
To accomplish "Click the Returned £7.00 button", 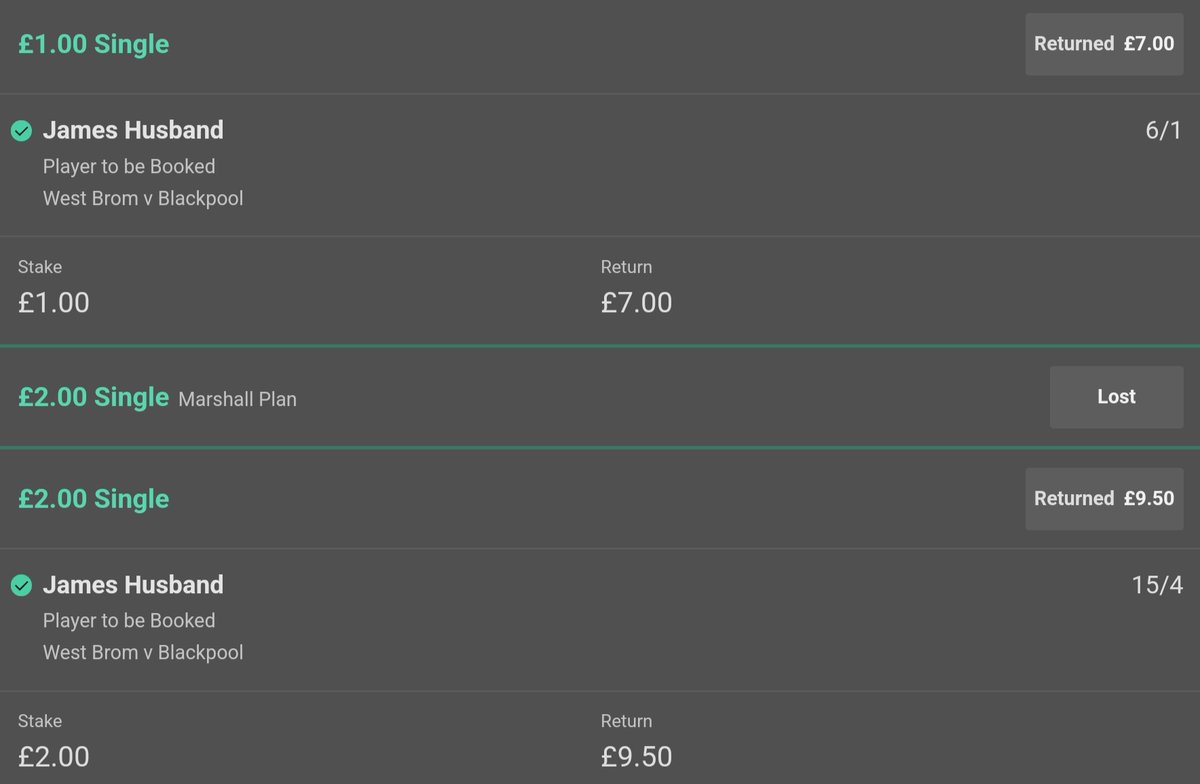I will point(1104,44).
